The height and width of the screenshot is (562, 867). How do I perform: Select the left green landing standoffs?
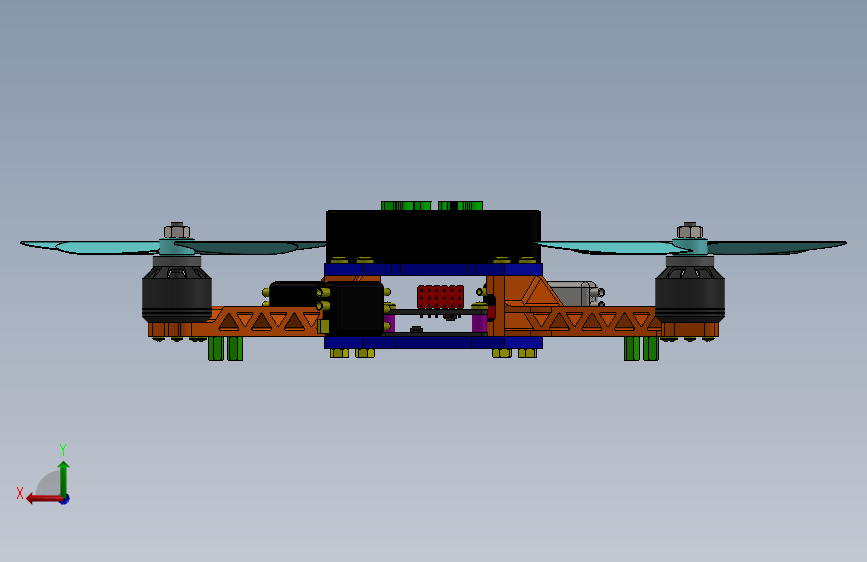pyautogui.click(x=225, y=348)
